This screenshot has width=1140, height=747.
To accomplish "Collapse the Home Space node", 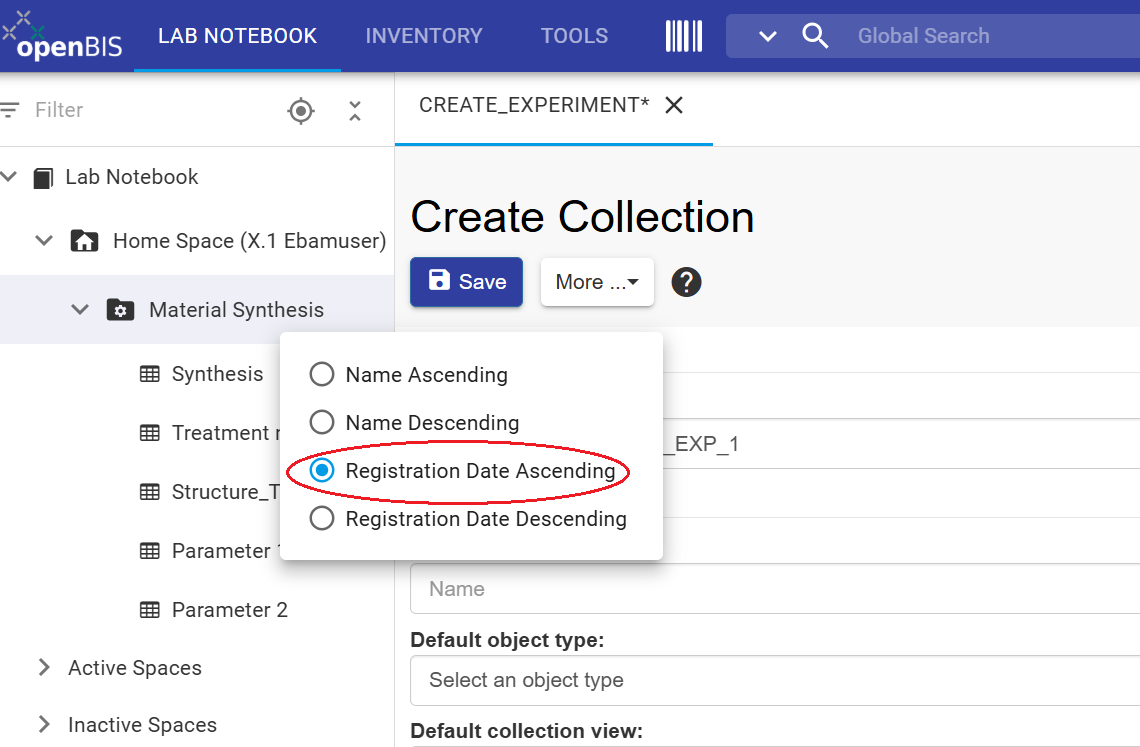I will point(44,241).
